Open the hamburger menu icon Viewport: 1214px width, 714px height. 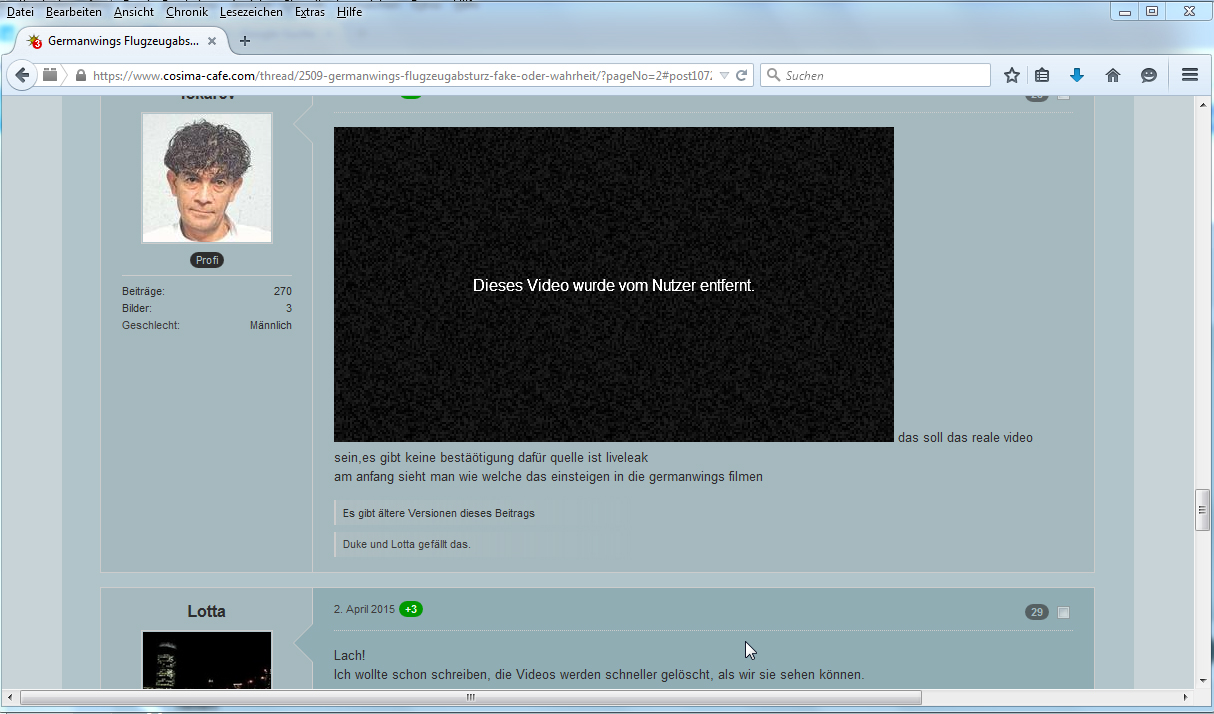(1190, 75)
